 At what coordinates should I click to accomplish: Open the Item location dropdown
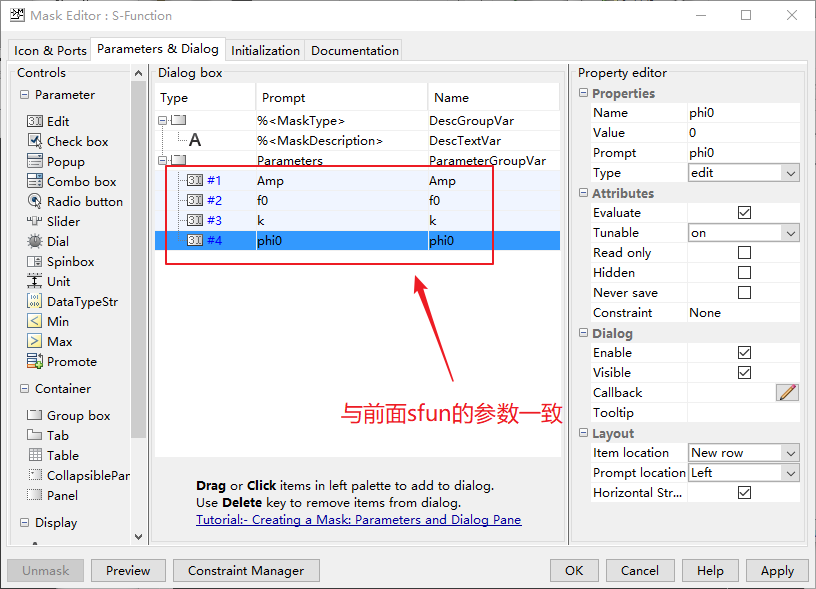[744, 453]
